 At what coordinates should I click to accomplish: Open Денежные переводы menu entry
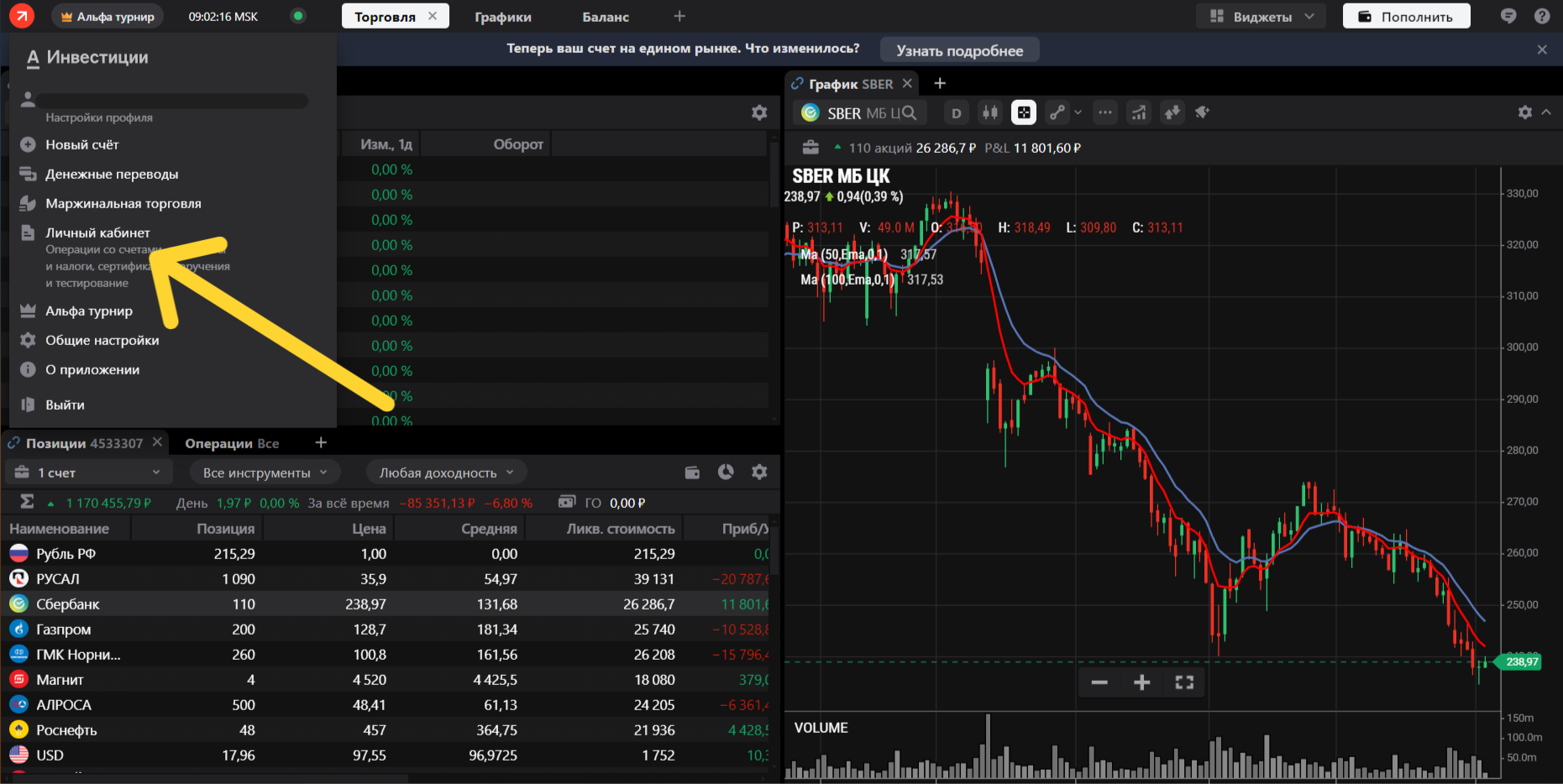pos(112,174)
